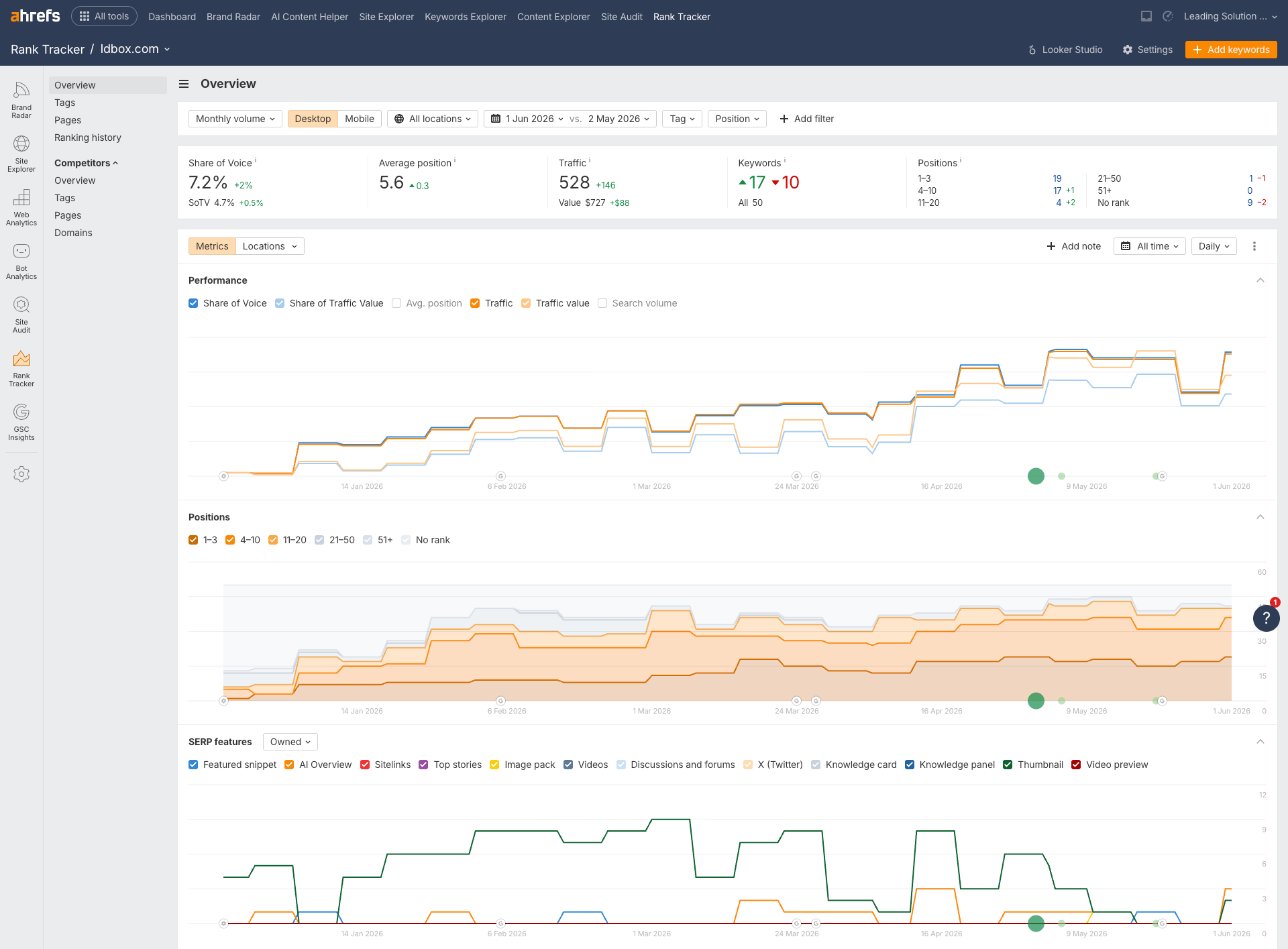The width and height of the screenshot is (1288, 949).
Task: Open Site Explorer sidebar icon
Action: 21,154
